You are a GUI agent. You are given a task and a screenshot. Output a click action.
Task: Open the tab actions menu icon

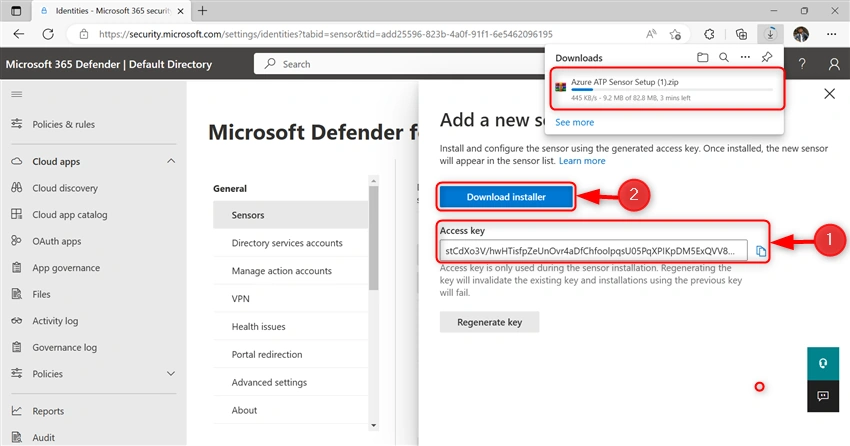click(16, 10)
